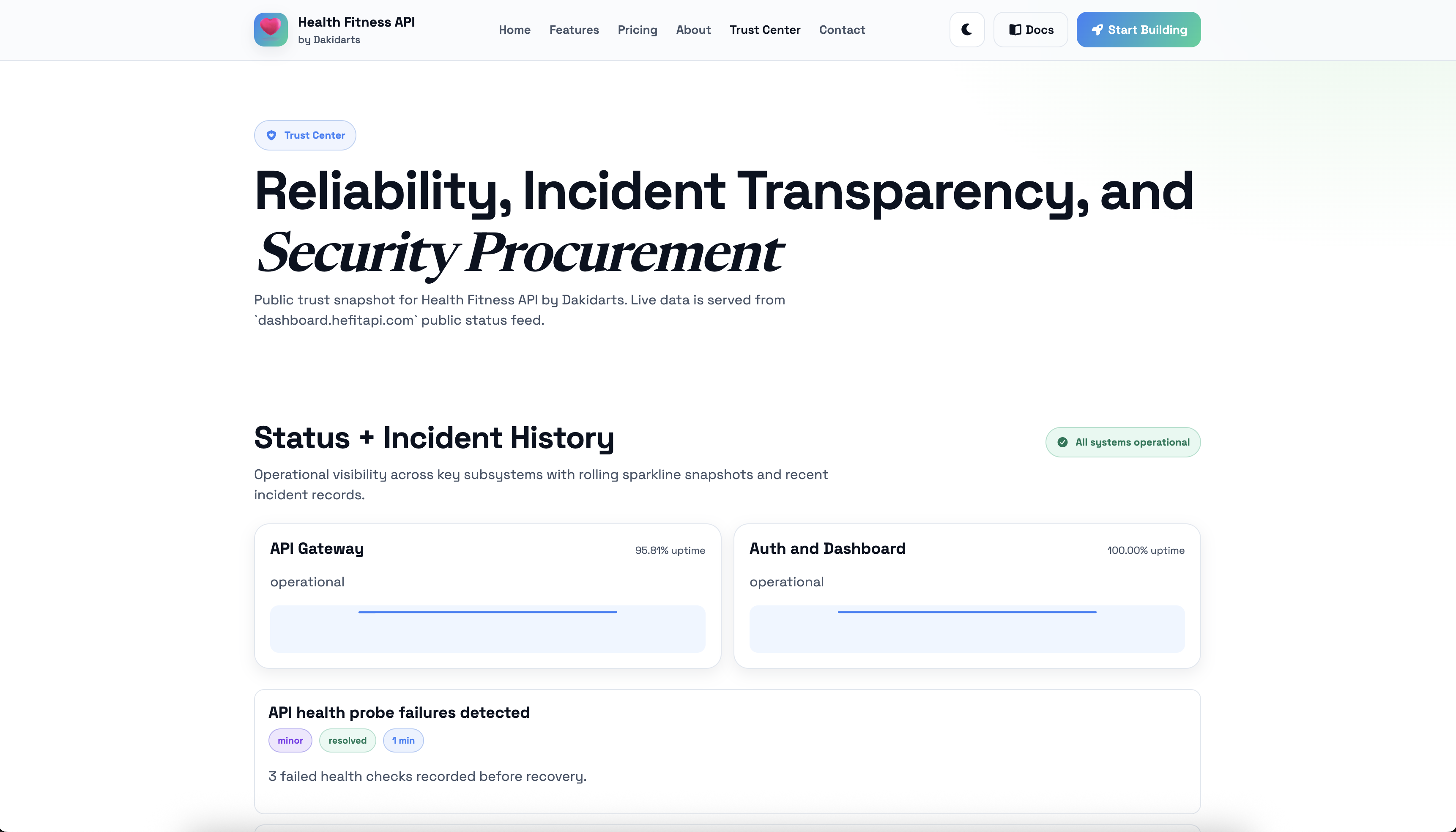This screenshot has width=1456, height=832.
Task: Click the Health Fitness API heart logo
Action: pyautogui.click(x=271, y=29)
